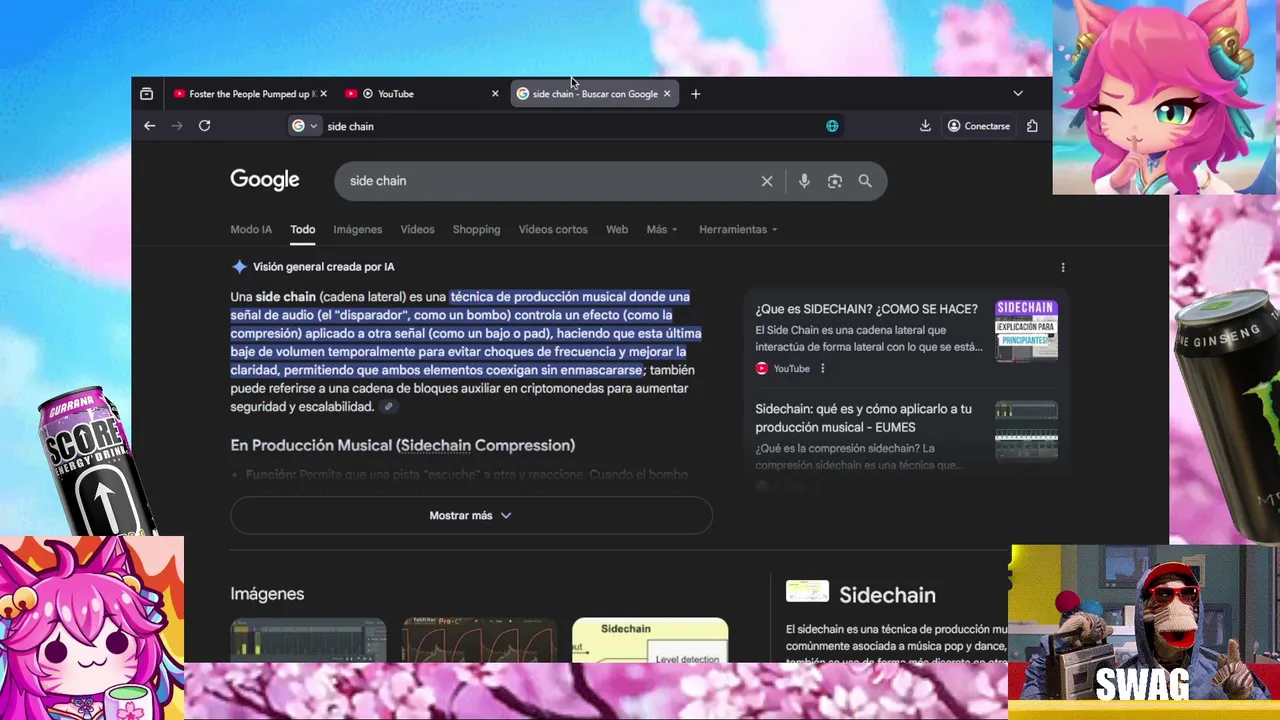Open the EUMES Sidechain article link
This screenshot has width=1280, height=720.
pos(864,418)
